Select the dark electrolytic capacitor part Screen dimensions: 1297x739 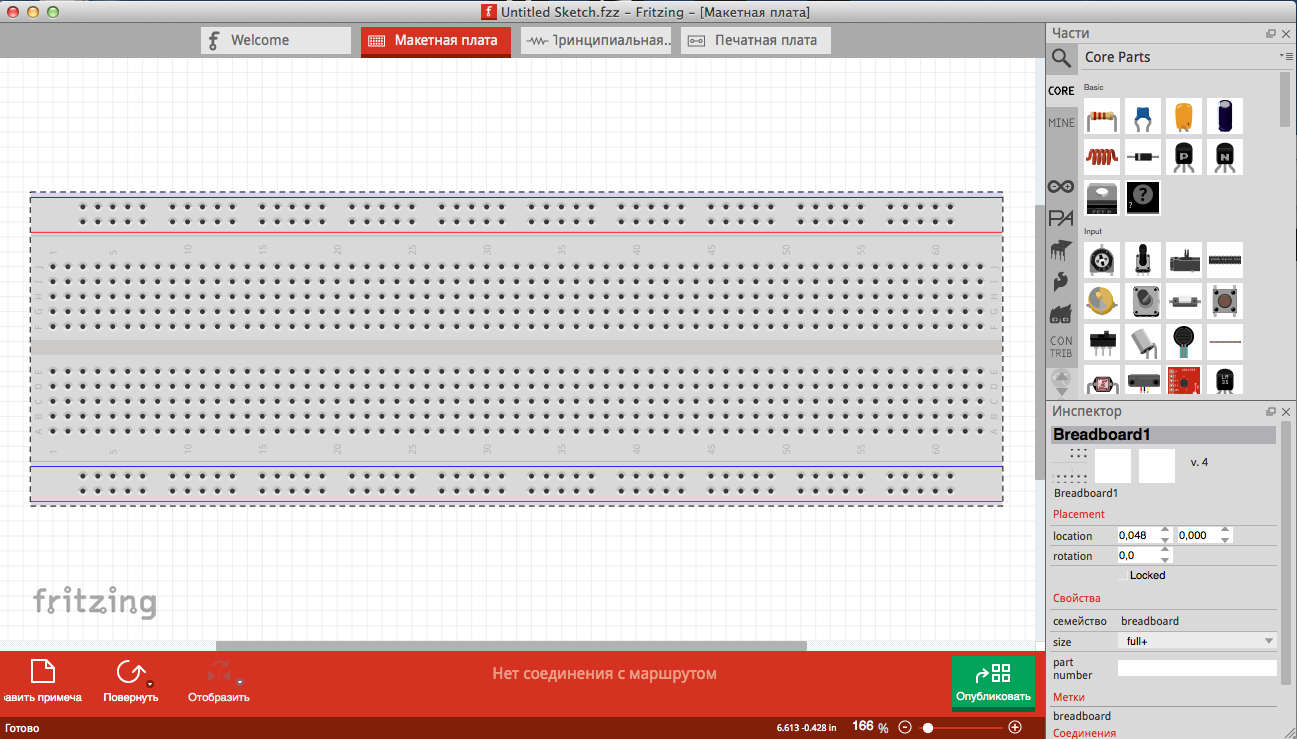tap(1225, 116)
